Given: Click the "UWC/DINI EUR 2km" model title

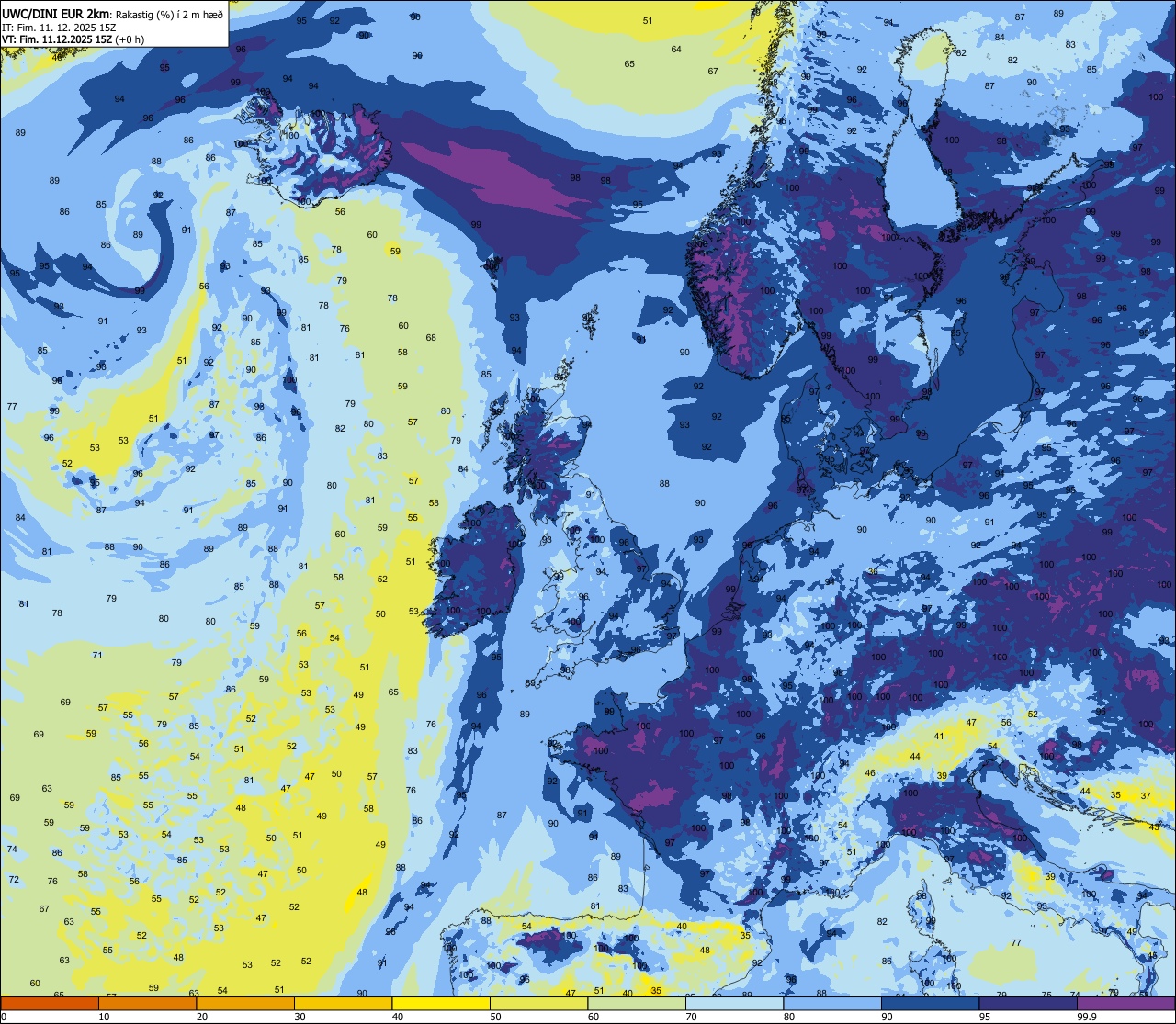Looking at the screenshot, I should coord(57,13).
